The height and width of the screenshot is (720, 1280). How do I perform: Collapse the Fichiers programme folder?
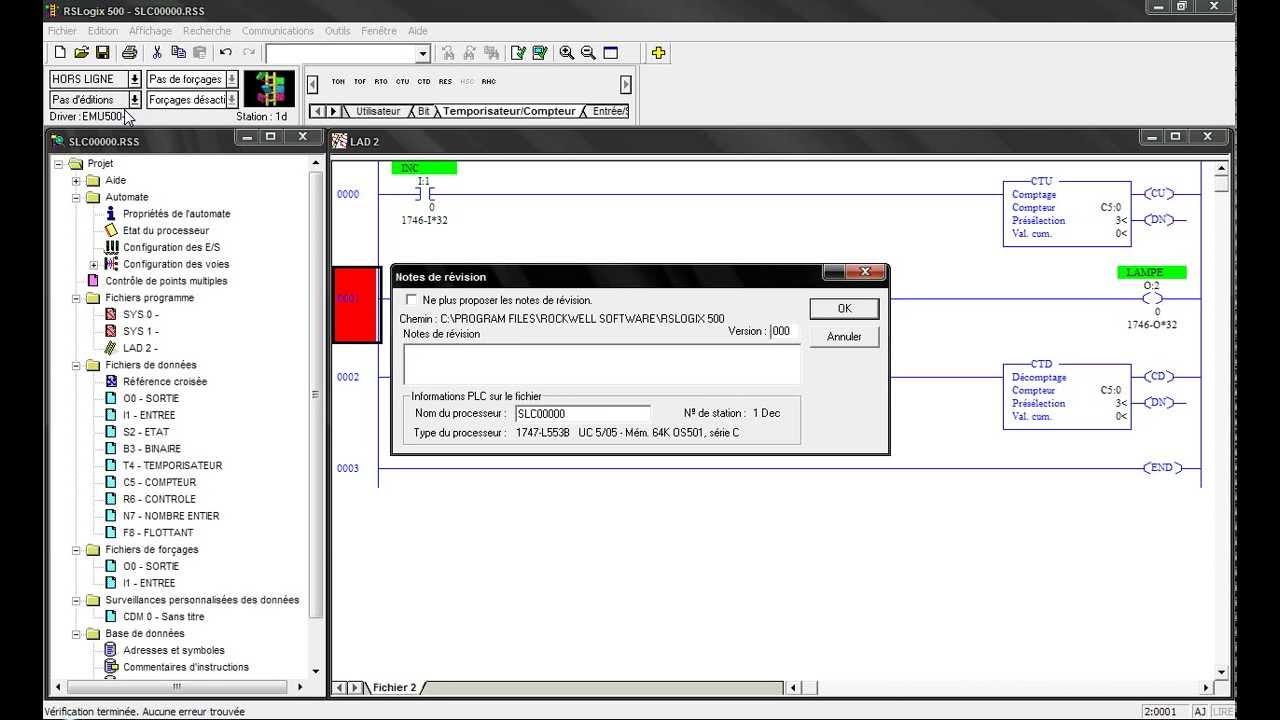[x=76, y=298]
